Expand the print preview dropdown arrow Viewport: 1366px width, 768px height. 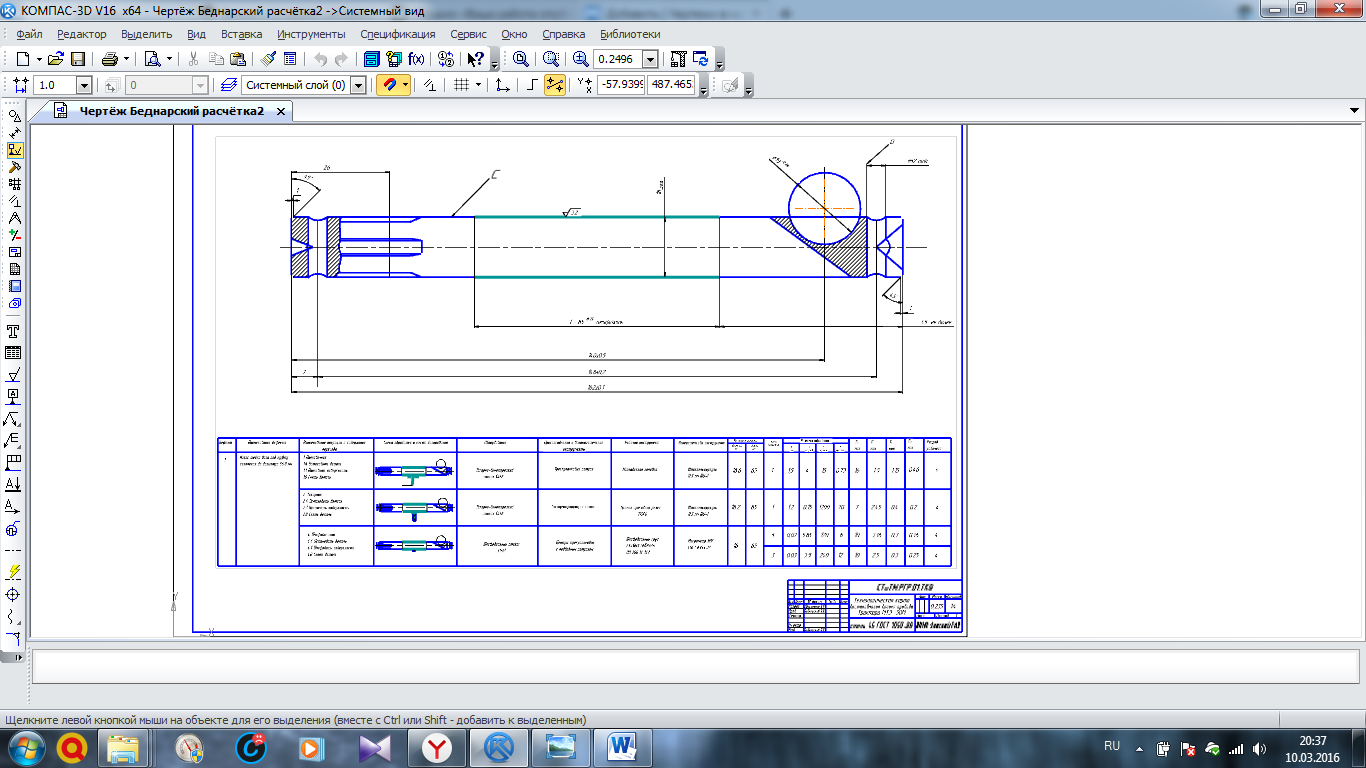point(168,59)
